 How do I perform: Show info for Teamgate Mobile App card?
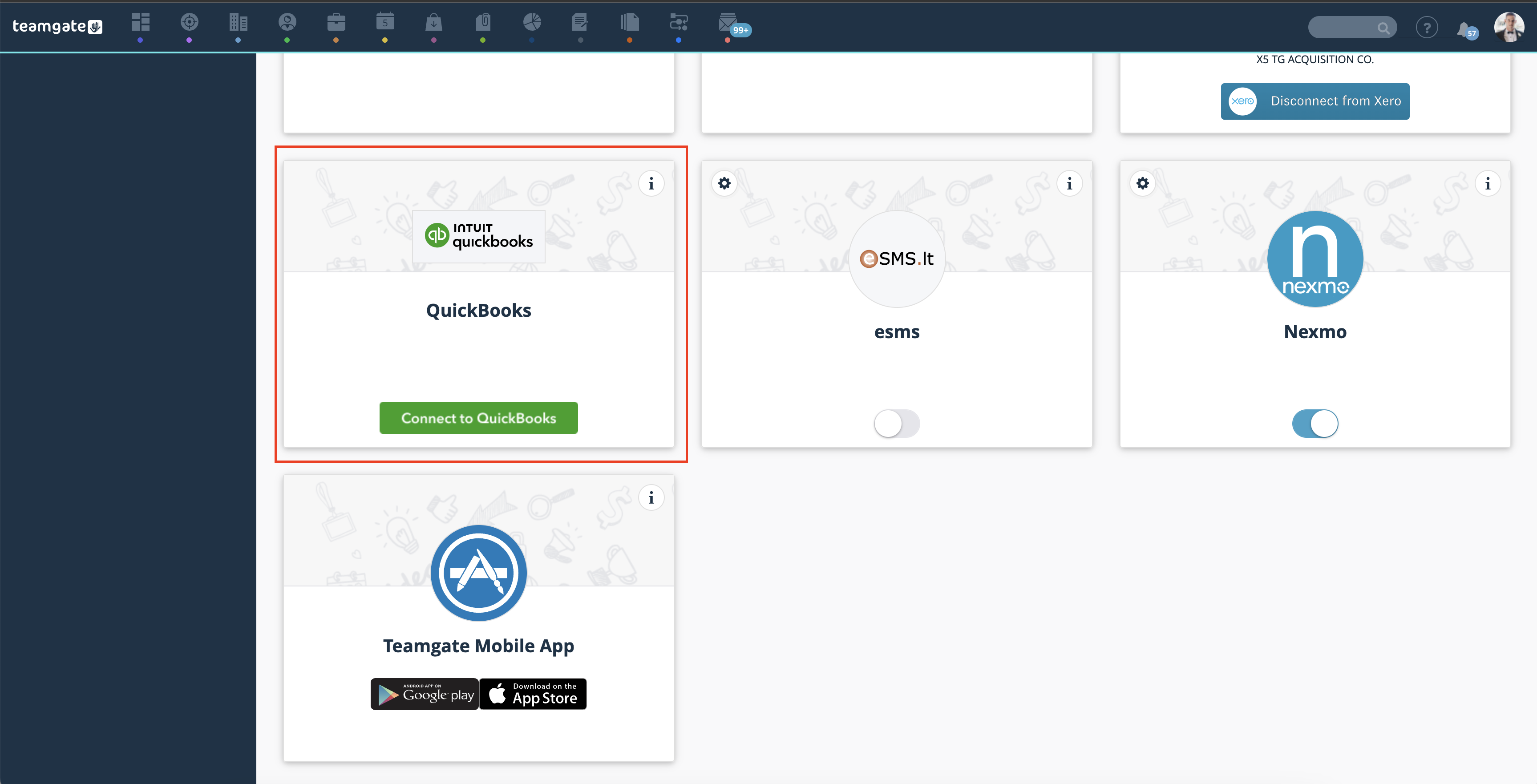(x=651, y=497)
